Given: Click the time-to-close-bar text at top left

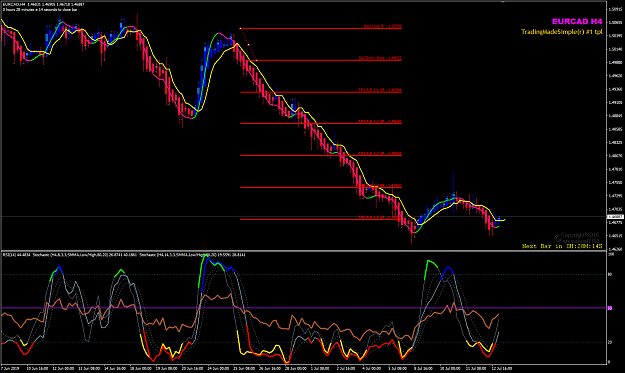Looking at the screenshot, I should point(40,9).
